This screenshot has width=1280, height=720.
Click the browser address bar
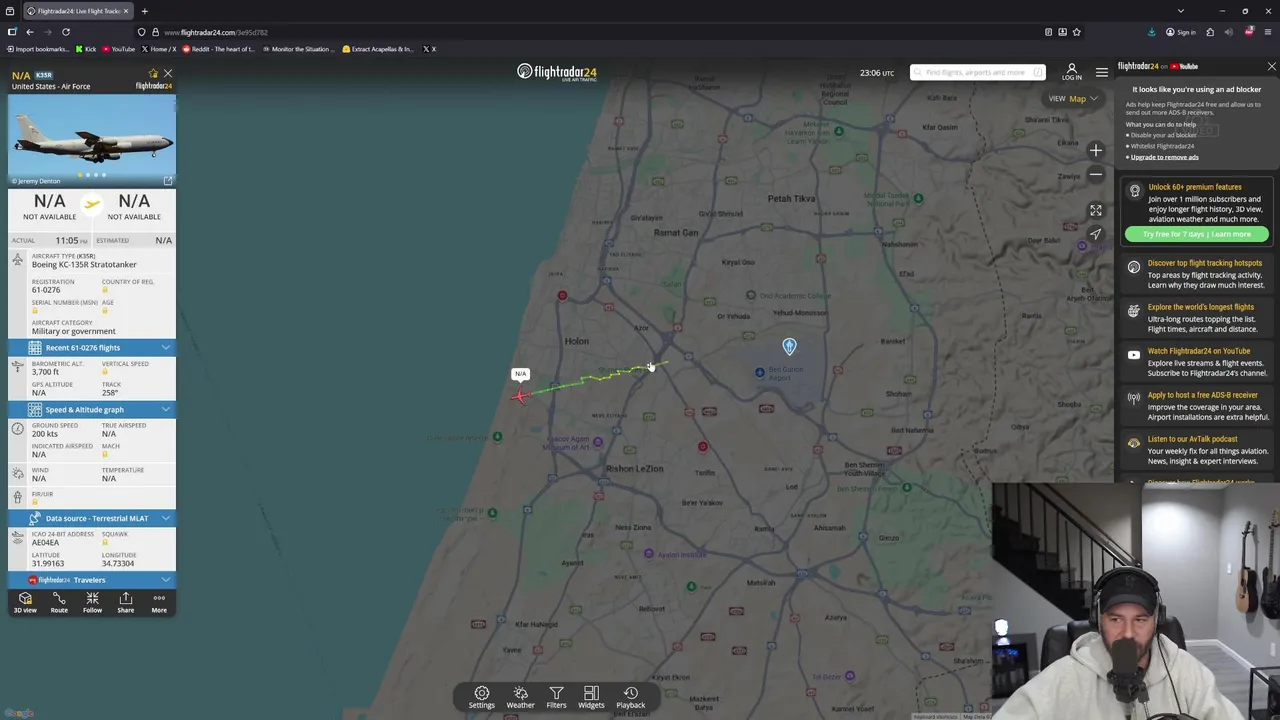[590, 32]
